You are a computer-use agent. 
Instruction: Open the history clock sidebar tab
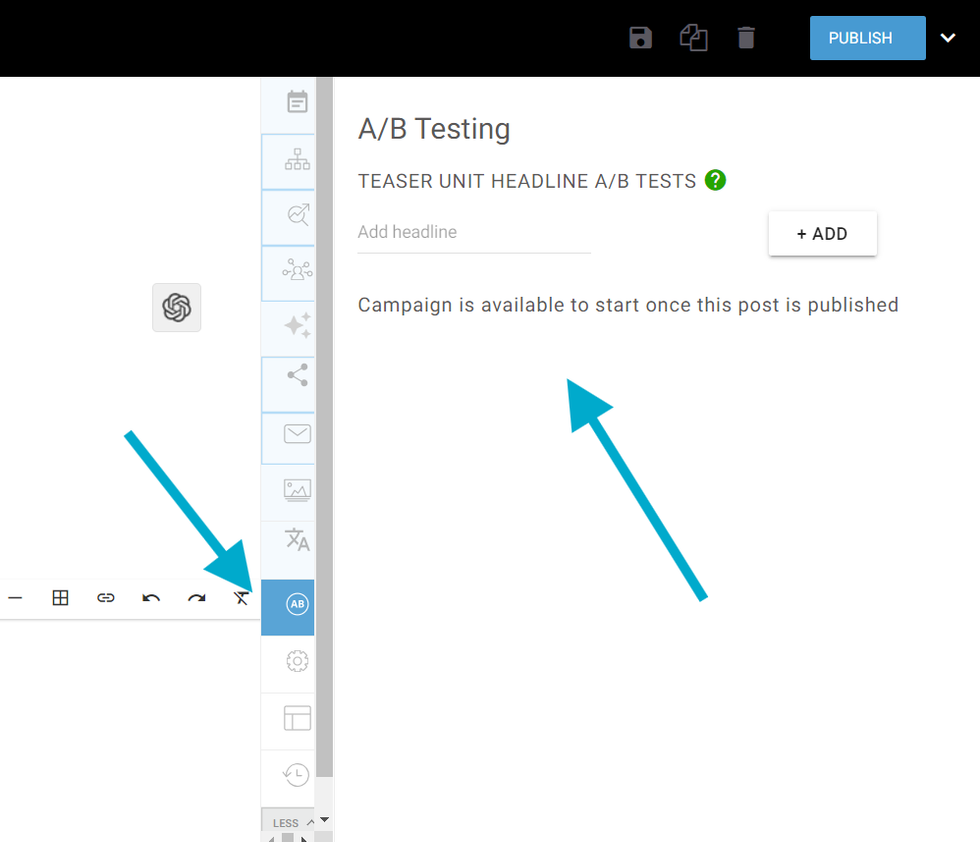(297, 775)
